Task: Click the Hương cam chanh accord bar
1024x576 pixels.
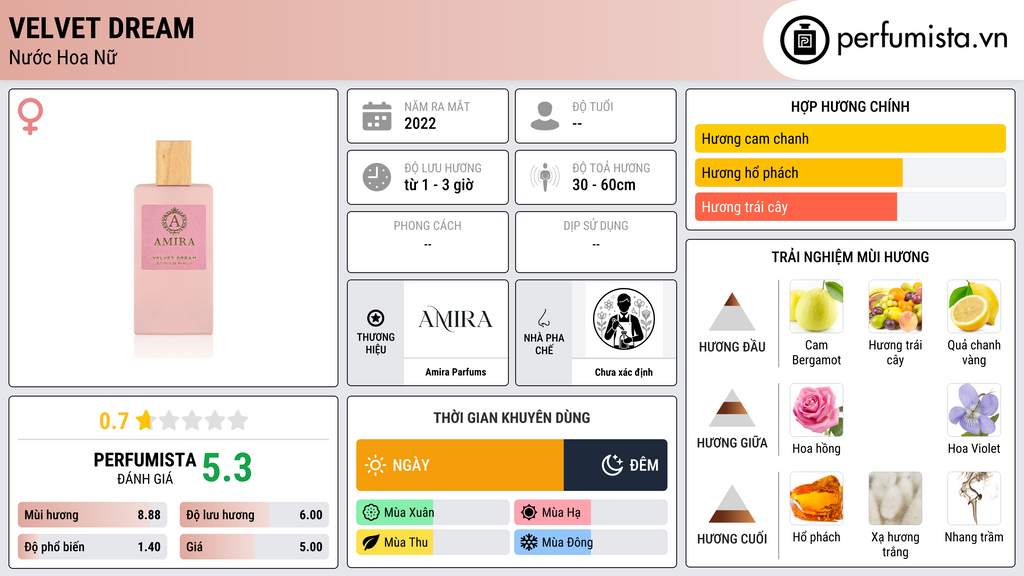Action: click(850, 138)
